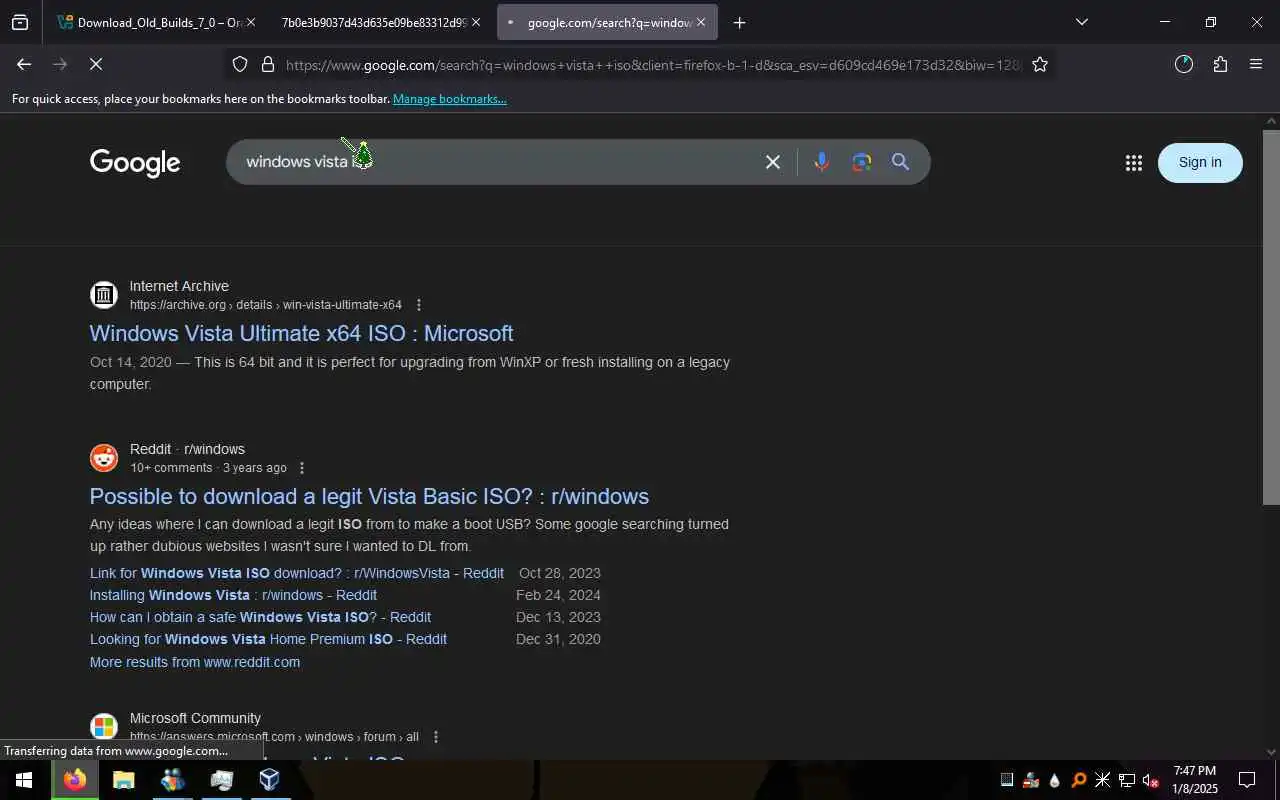Viewport: 1280px width, 800px height.
Task: Open Windows Vista Ultimate x64 ISO result
Action: click(301, 333)
